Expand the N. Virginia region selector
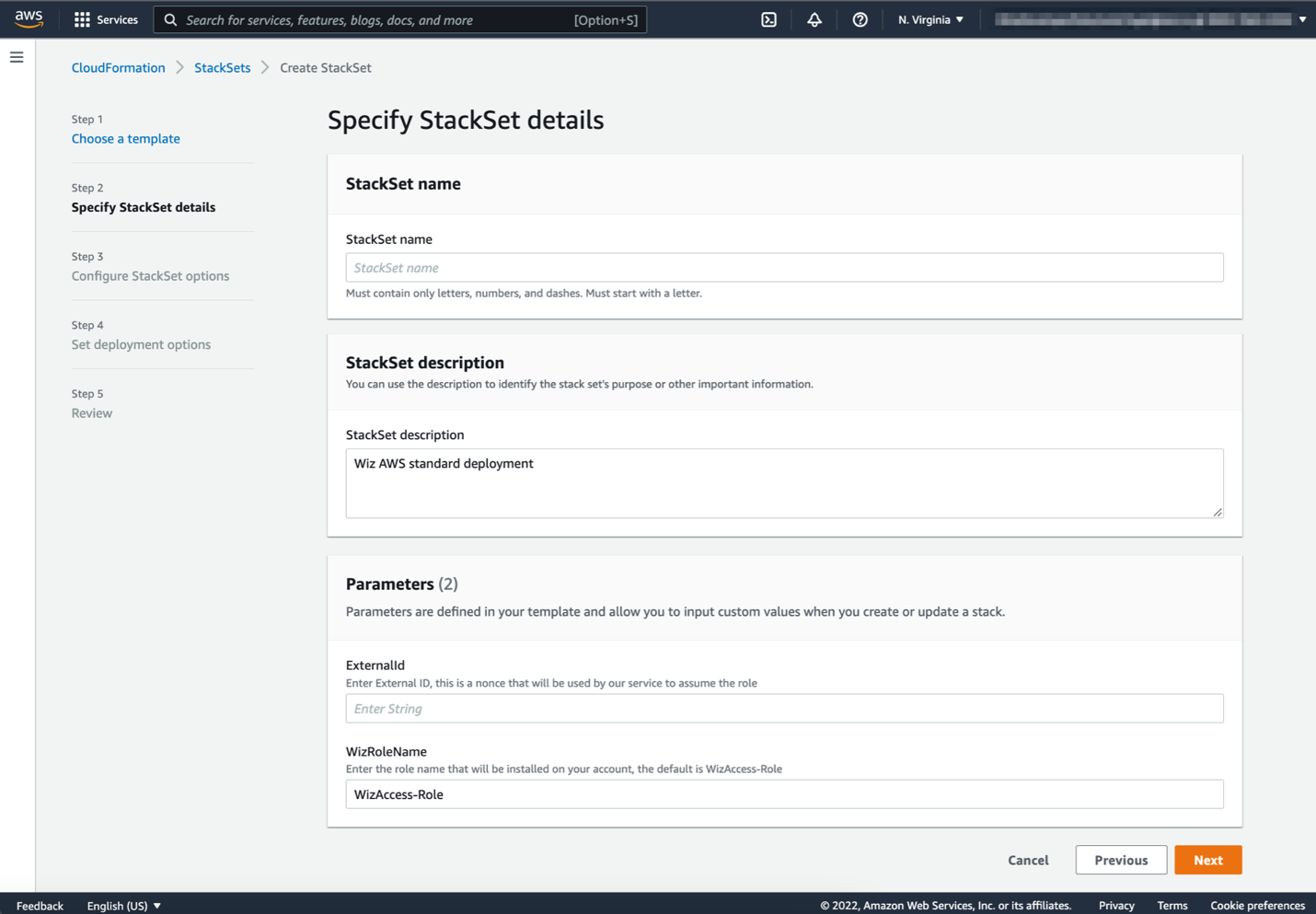The height and width of the screenshot is (914, 1316). pyautogui.click(x=930, y=19)
